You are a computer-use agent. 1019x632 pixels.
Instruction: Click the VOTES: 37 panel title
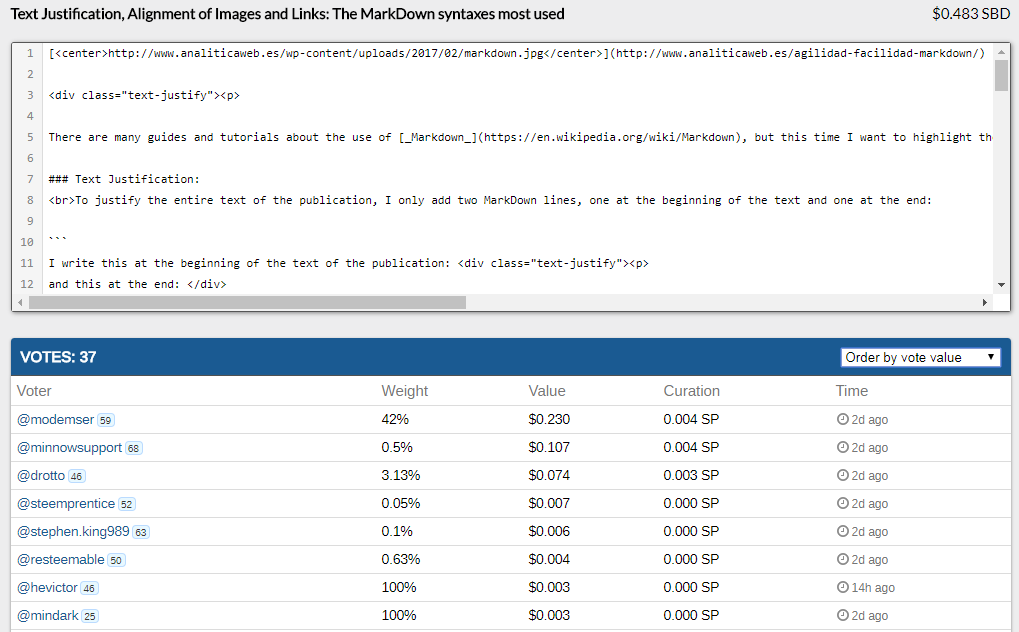[58, 357]
